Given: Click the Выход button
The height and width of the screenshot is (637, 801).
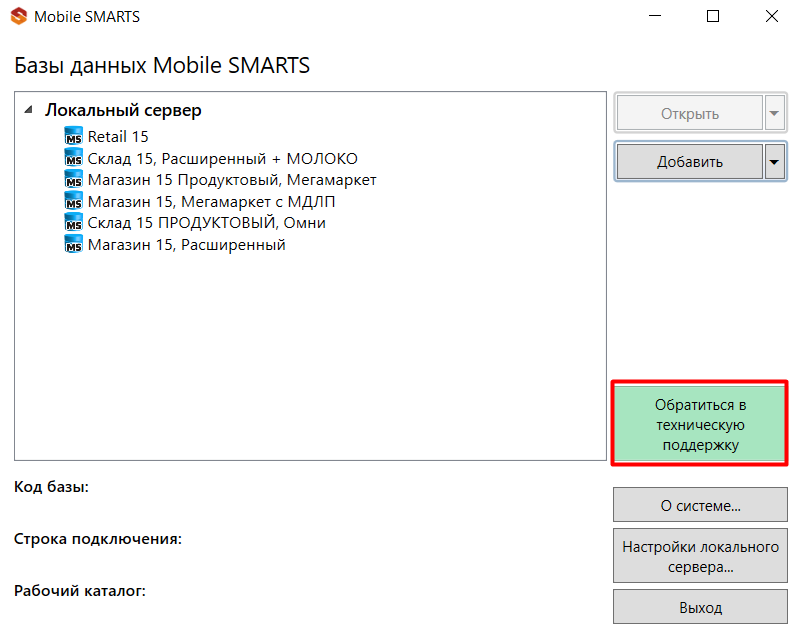Looking at the screenshot, I should 700,607.
